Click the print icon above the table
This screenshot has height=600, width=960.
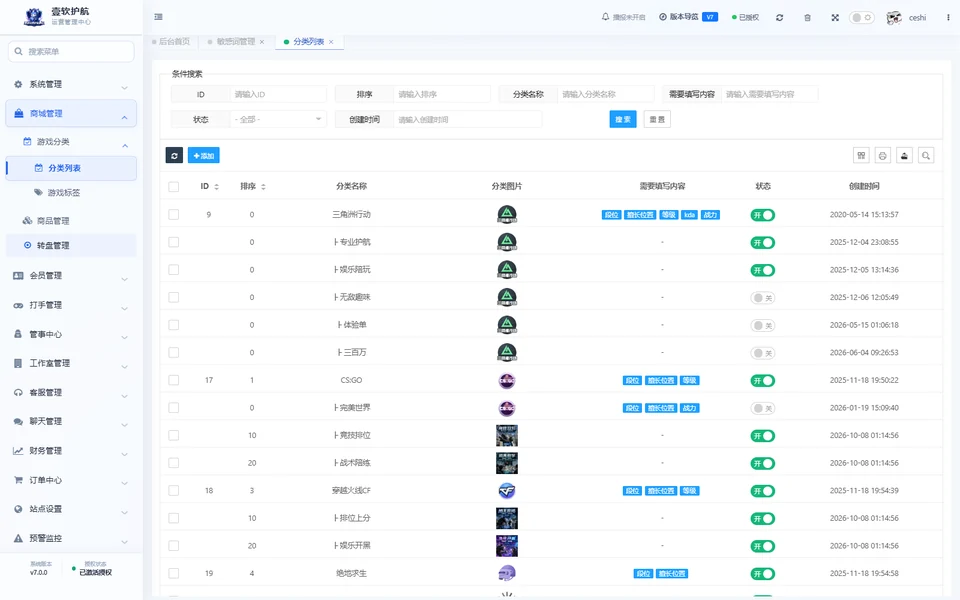(x=882, y=156)
